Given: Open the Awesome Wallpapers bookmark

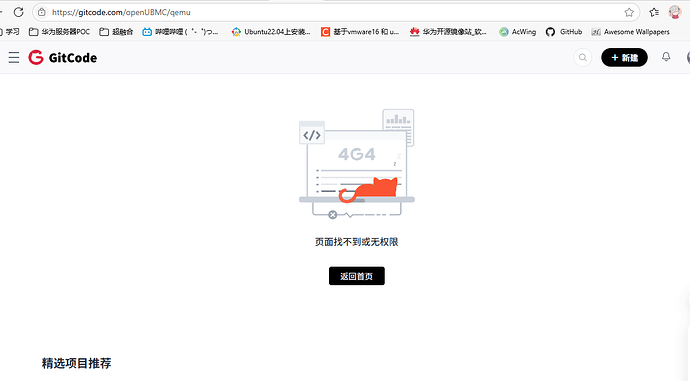Looking at the screenshot, I should (x=631, y=32).
